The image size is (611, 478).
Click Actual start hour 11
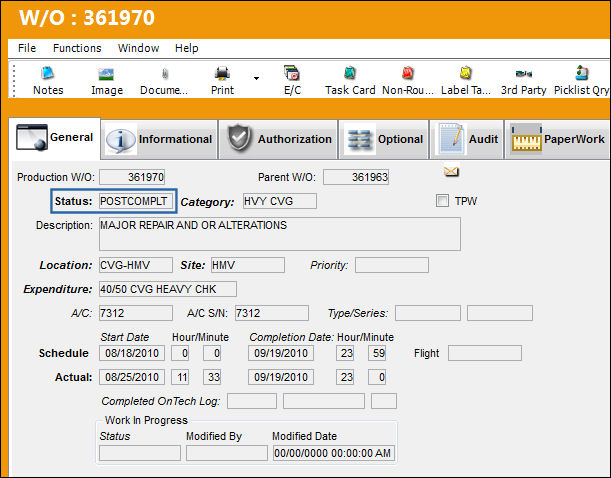pyautogui.click(x=180, y=377)
